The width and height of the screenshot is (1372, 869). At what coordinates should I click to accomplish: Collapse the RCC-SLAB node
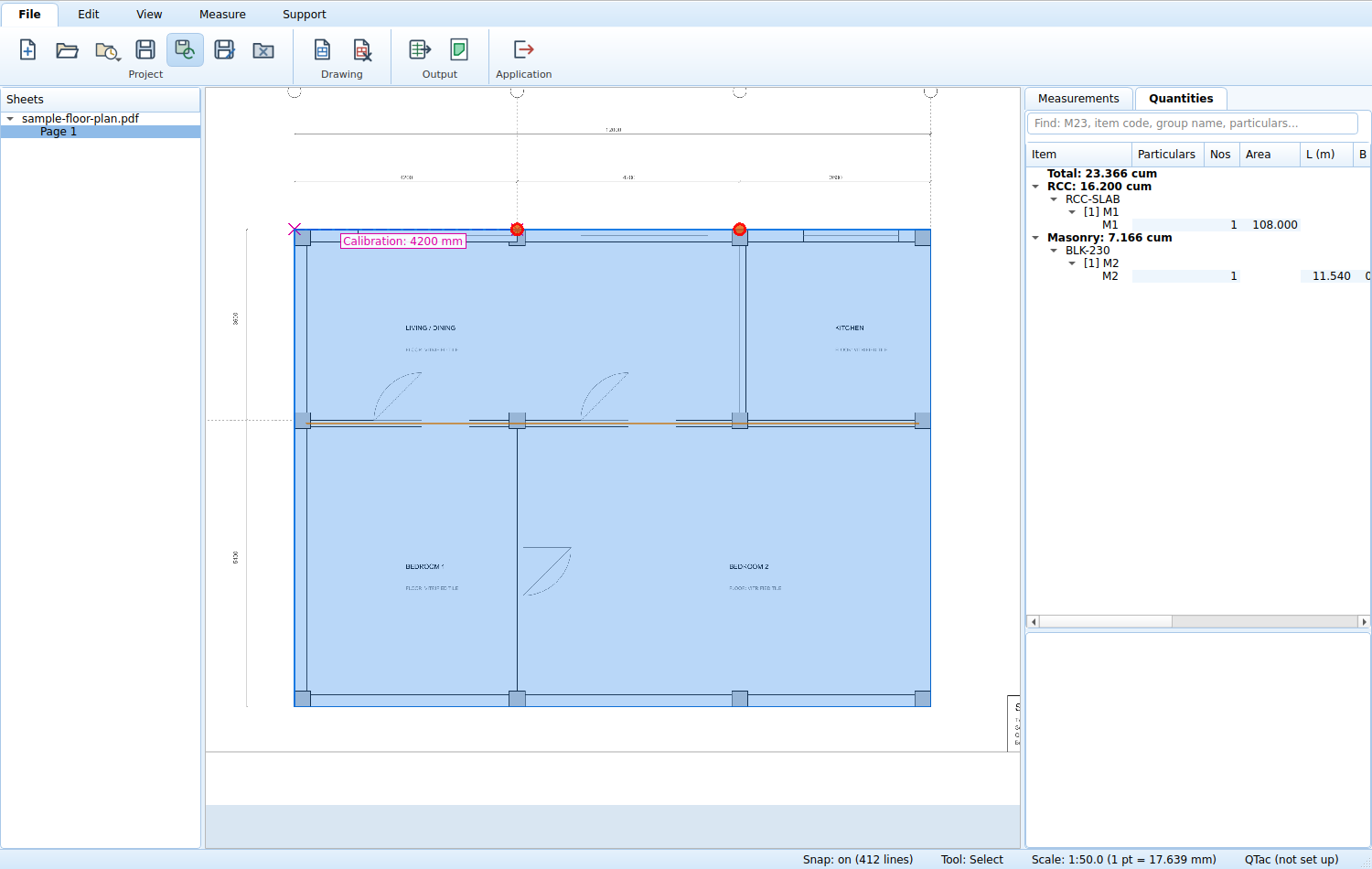[x=1054, y=199]
